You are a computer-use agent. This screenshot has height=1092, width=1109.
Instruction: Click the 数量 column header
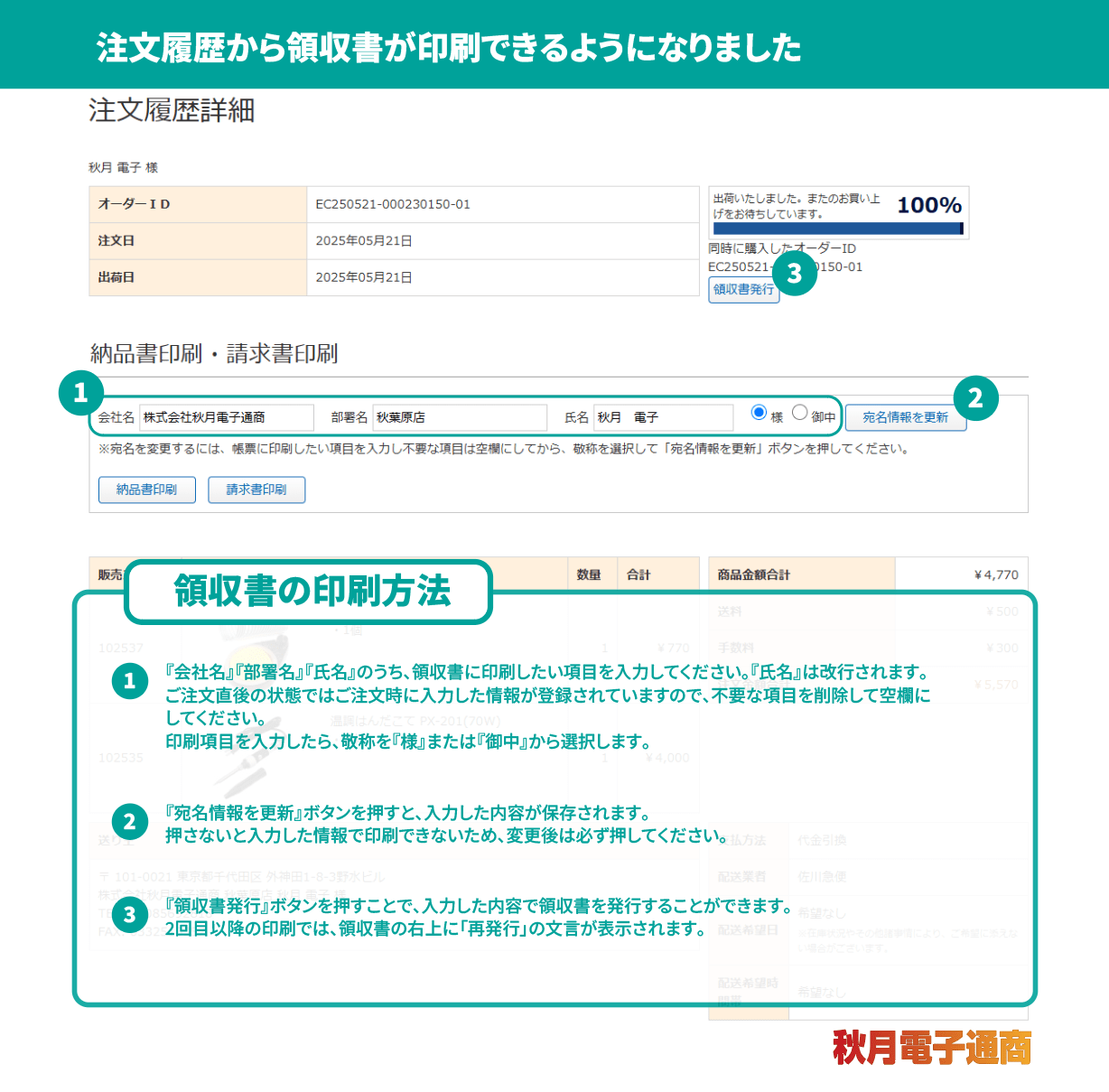589,574
